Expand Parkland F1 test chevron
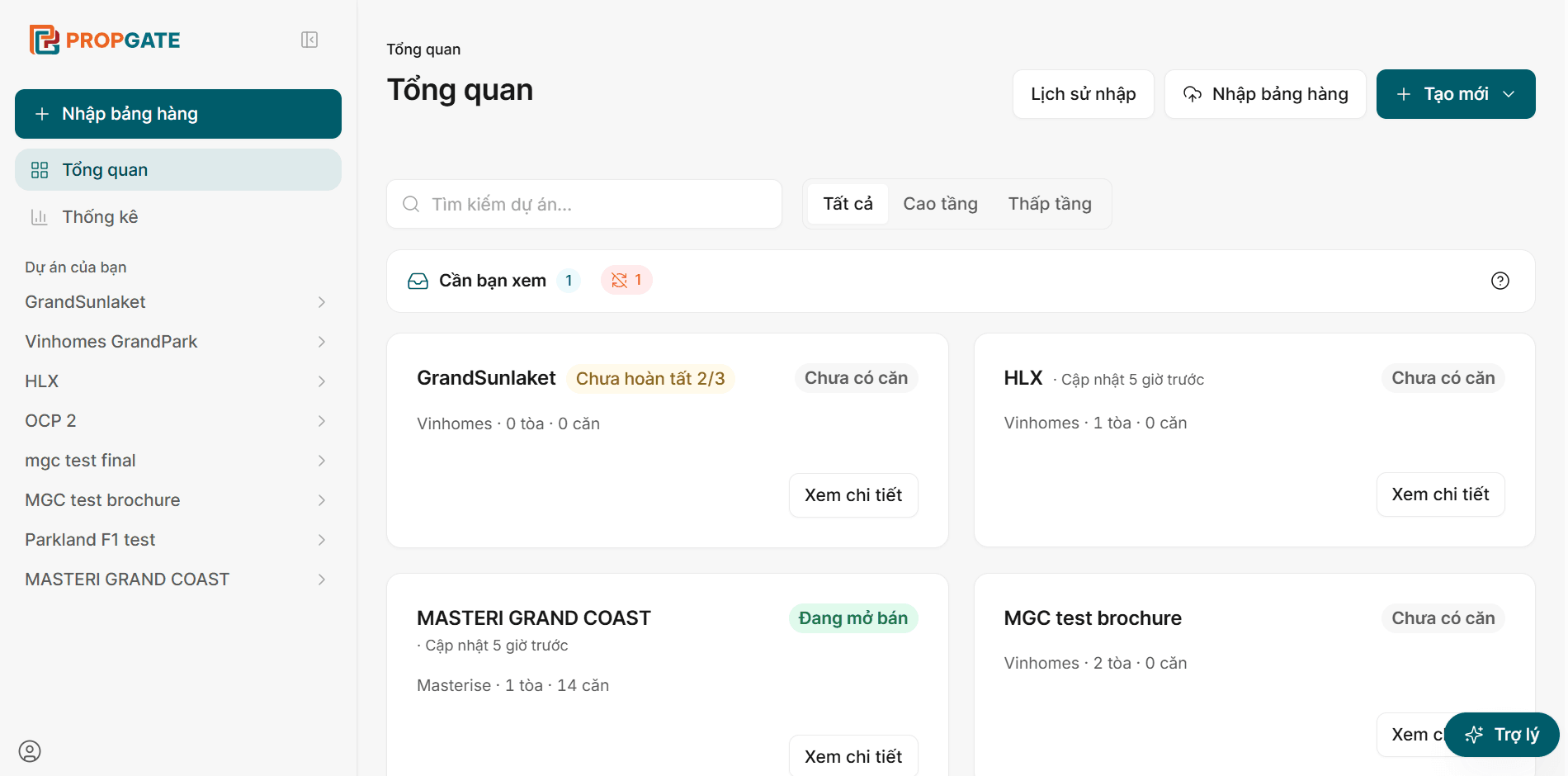The image size is (1568, 776). pyautogui.click(x=322, y=540)
